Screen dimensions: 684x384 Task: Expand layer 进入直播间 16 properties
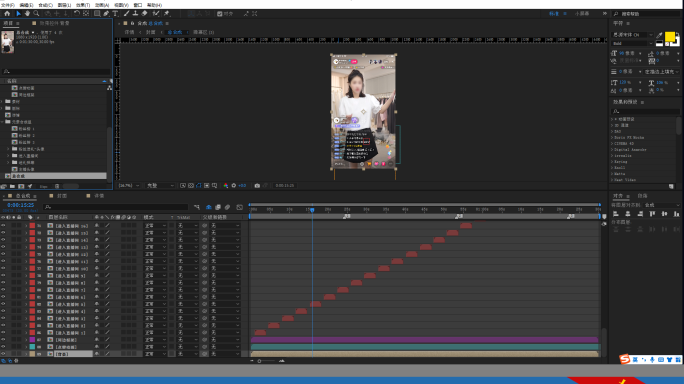point(26,226)
